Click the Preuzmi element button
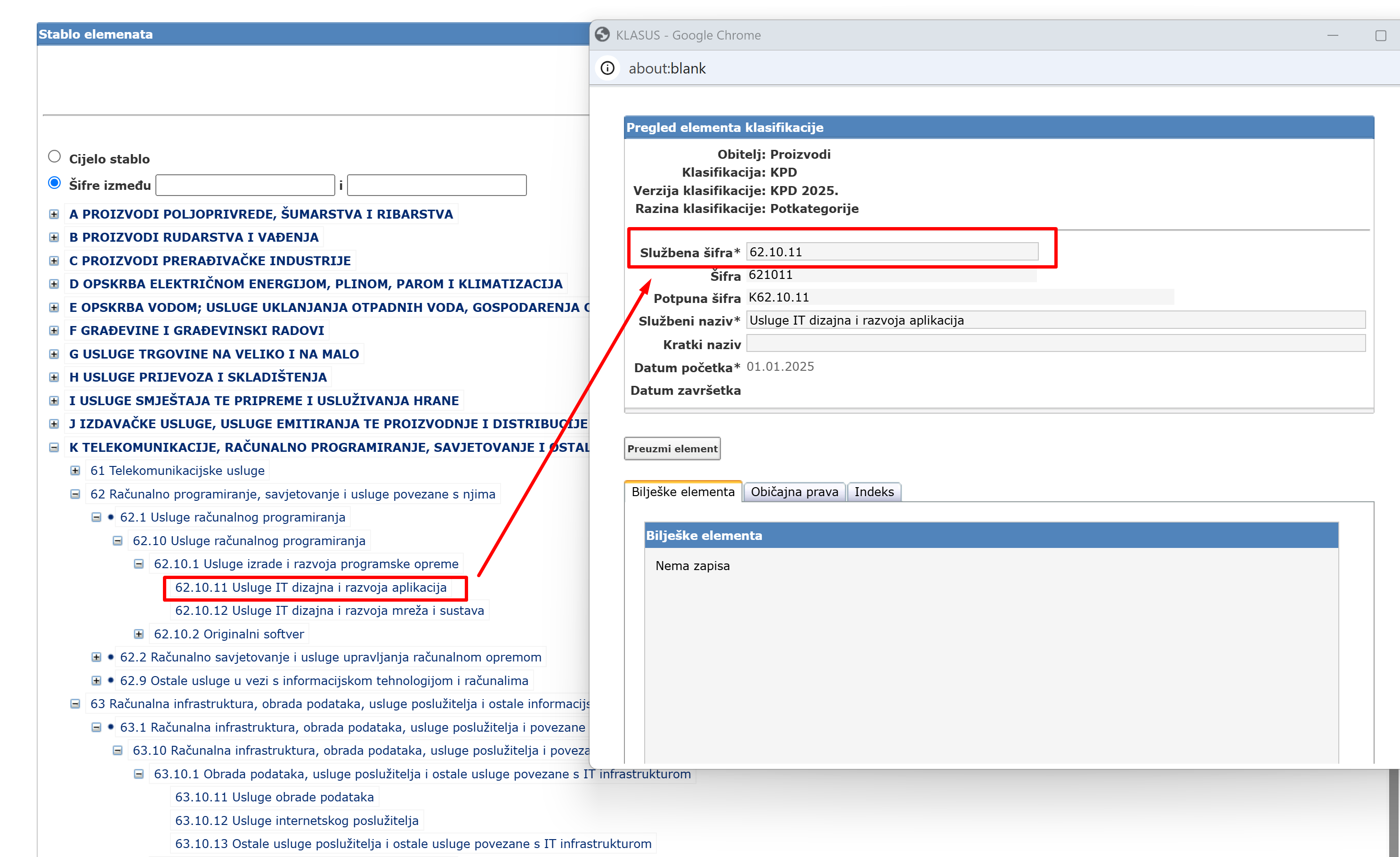This screenshot has width=1400, height=857. [x=672, y=449]
